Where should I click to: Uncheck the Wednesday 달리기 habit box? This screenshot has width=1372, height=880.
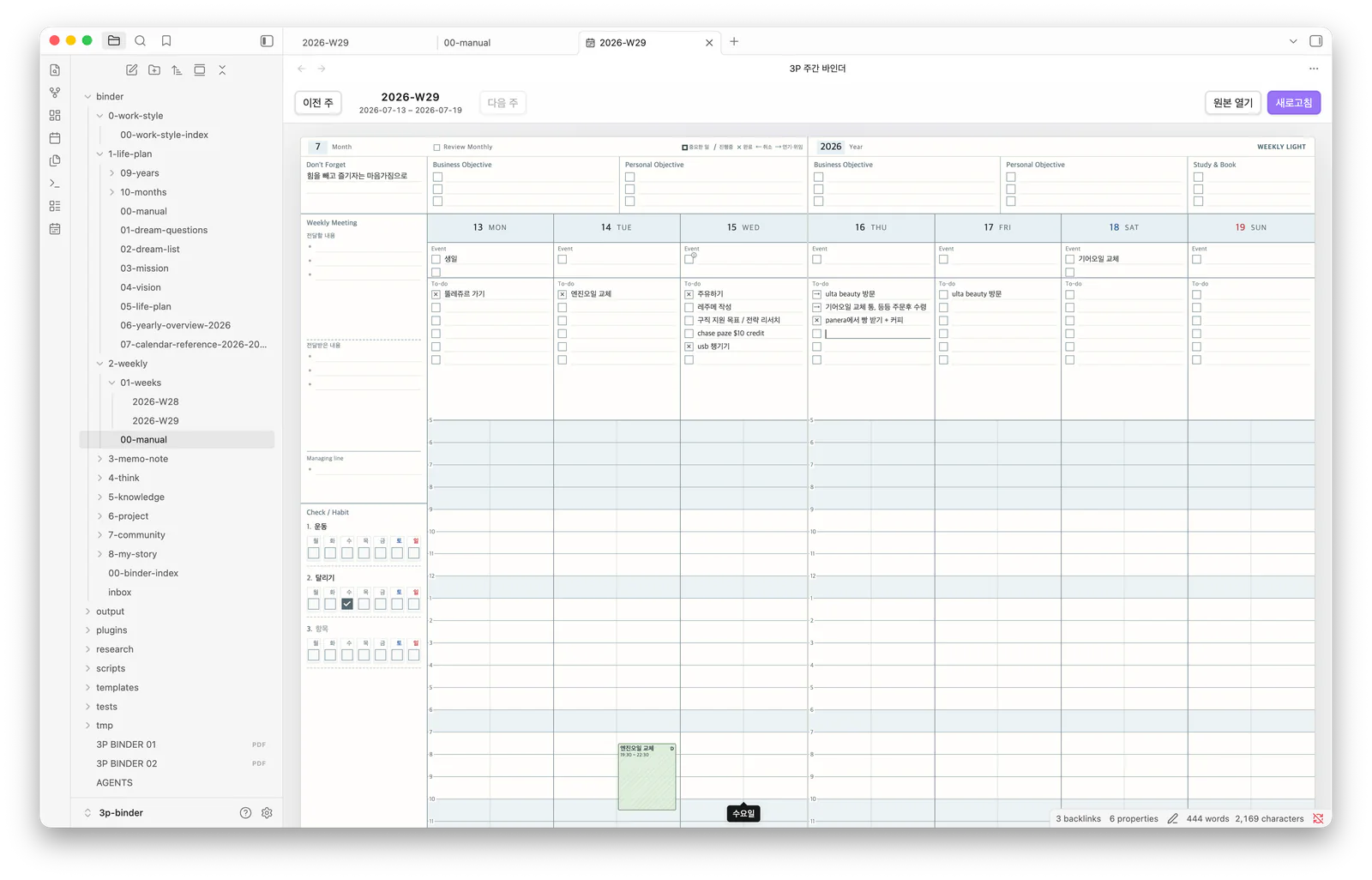click(x=347, y=604)
